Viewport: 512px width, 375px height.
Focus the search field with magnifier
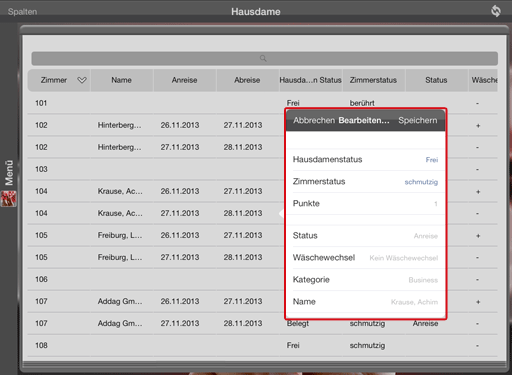pyautogui.click(x=265, y=58)
